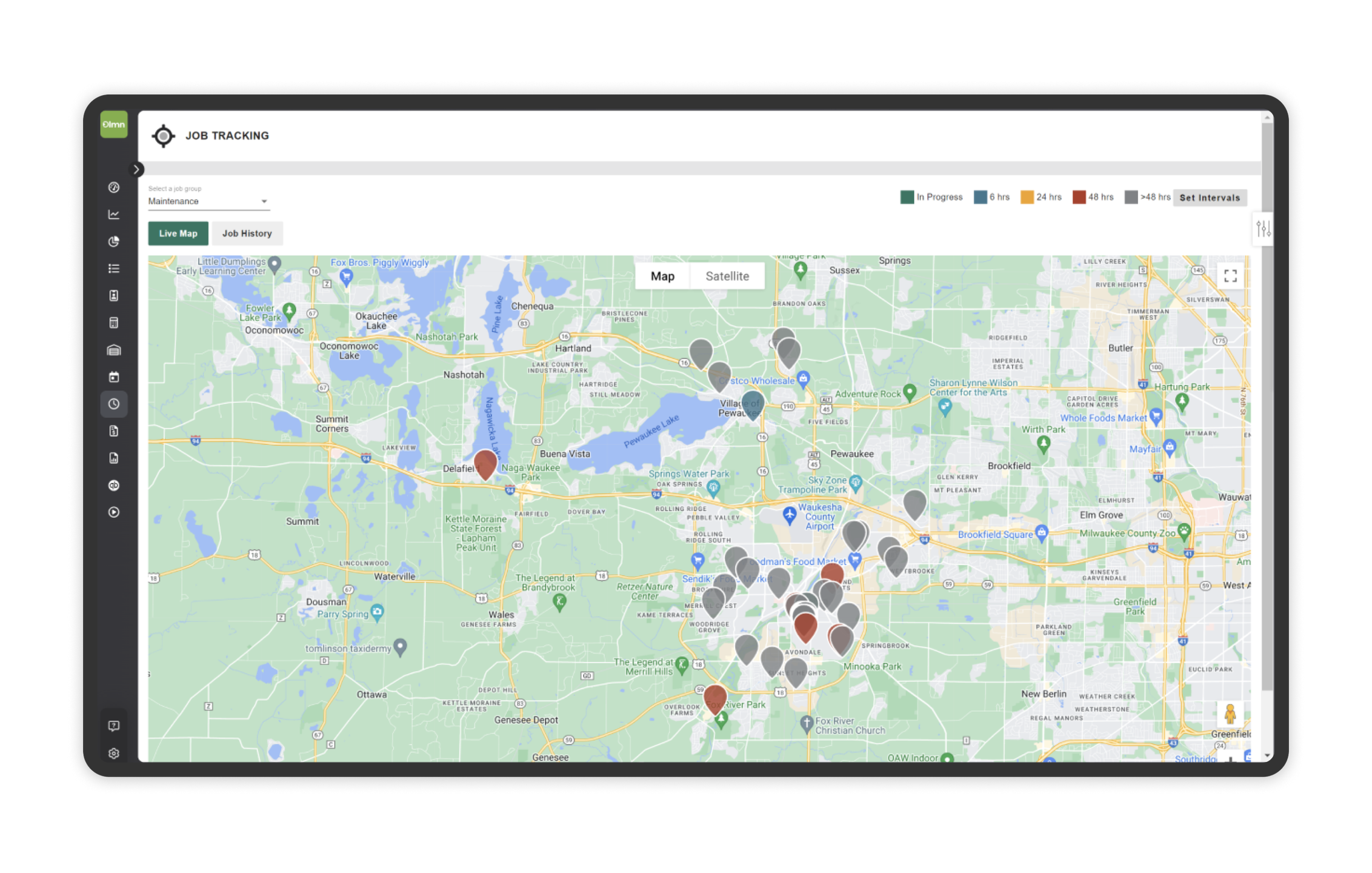Image resolution: width=1372 pixels, height=873 pixels.
Task: Click the red job pin near Delafield
Action: 485,463
